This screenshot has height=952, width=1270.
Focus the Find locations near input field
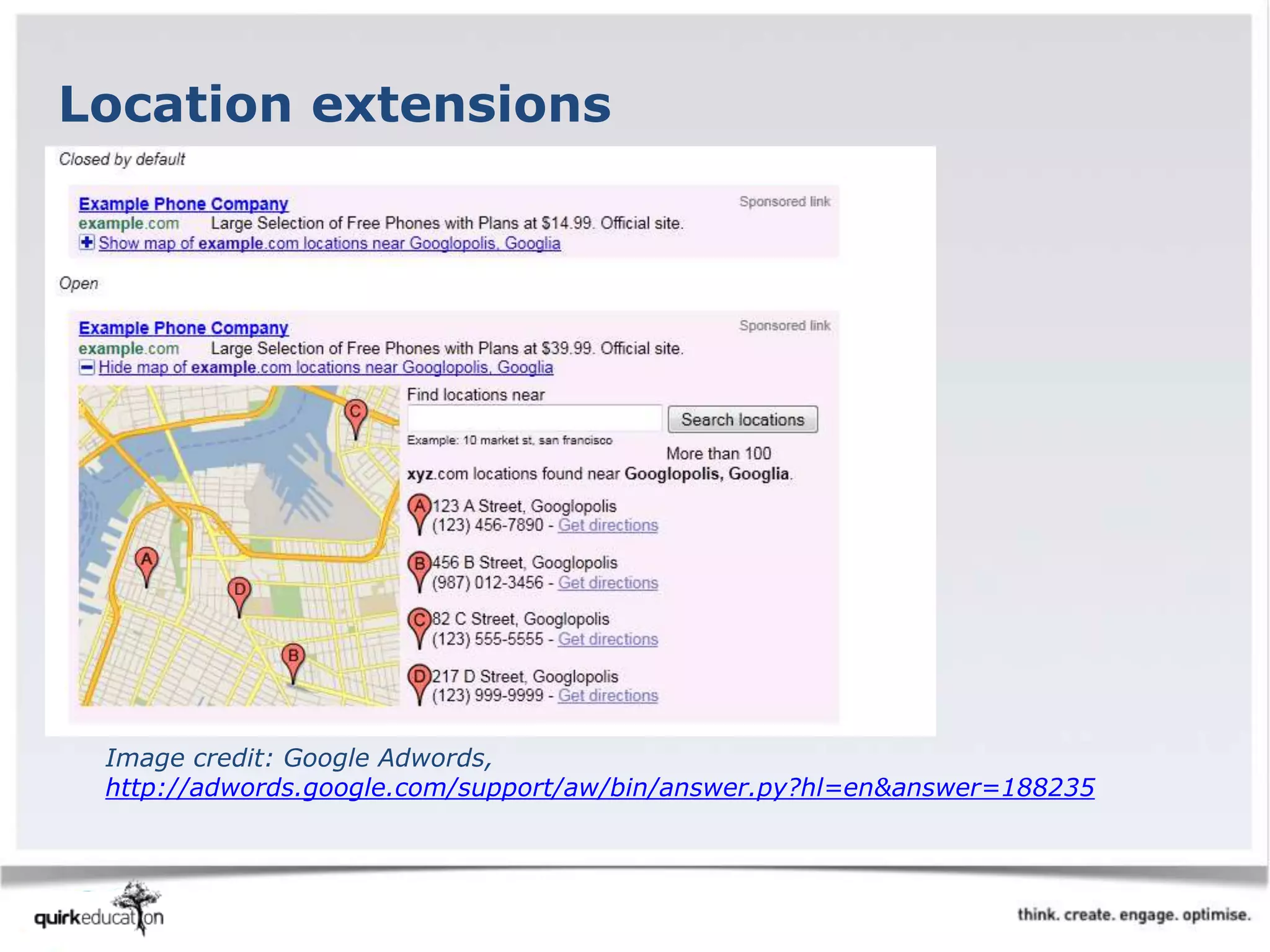pyautogui.click(x=535, y=418)
